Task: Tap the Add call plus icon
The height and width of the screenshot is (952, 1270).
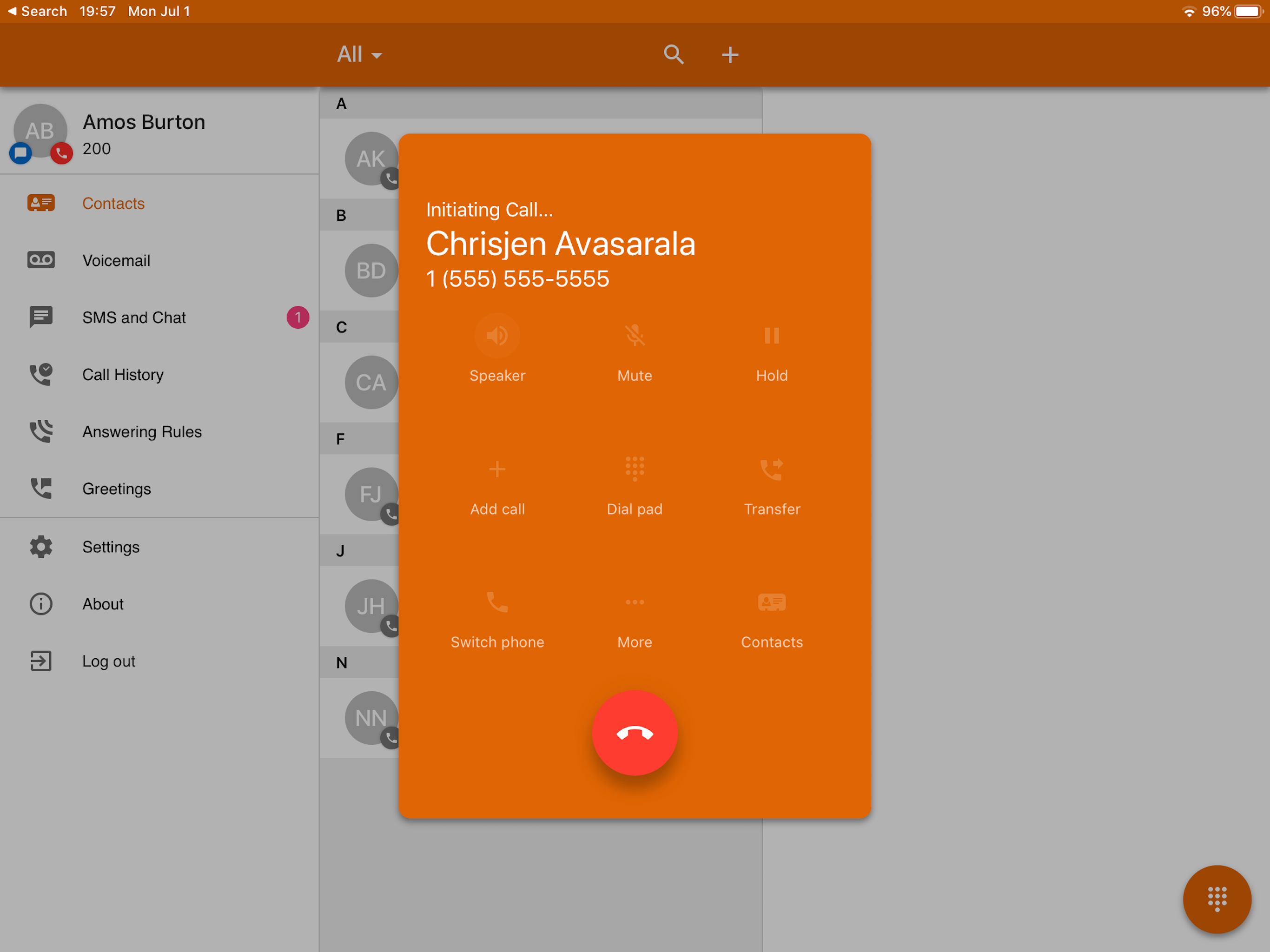Action: pos(497,469)
